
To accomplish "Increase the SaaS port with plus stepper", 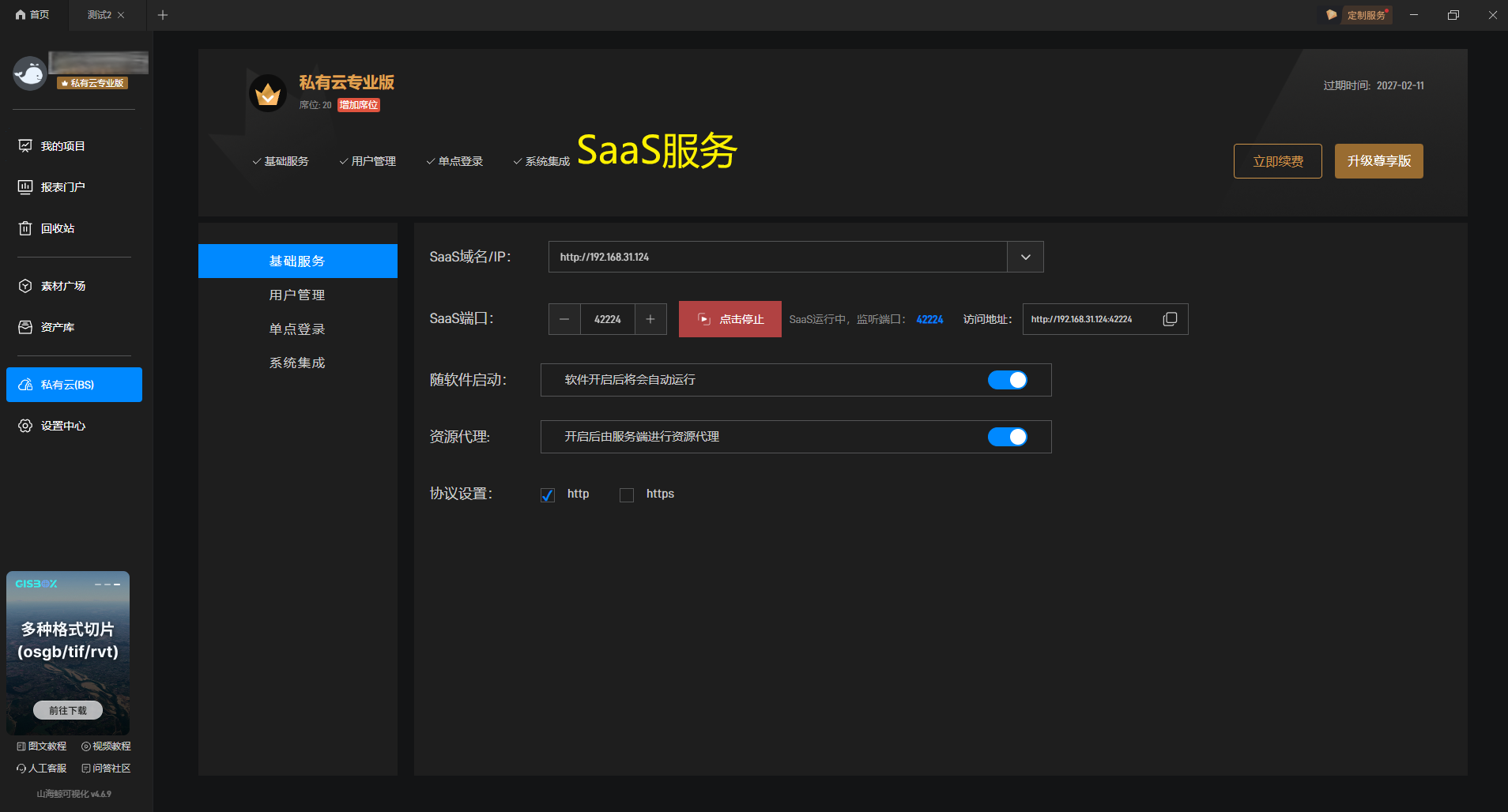I will coord(650,318).
